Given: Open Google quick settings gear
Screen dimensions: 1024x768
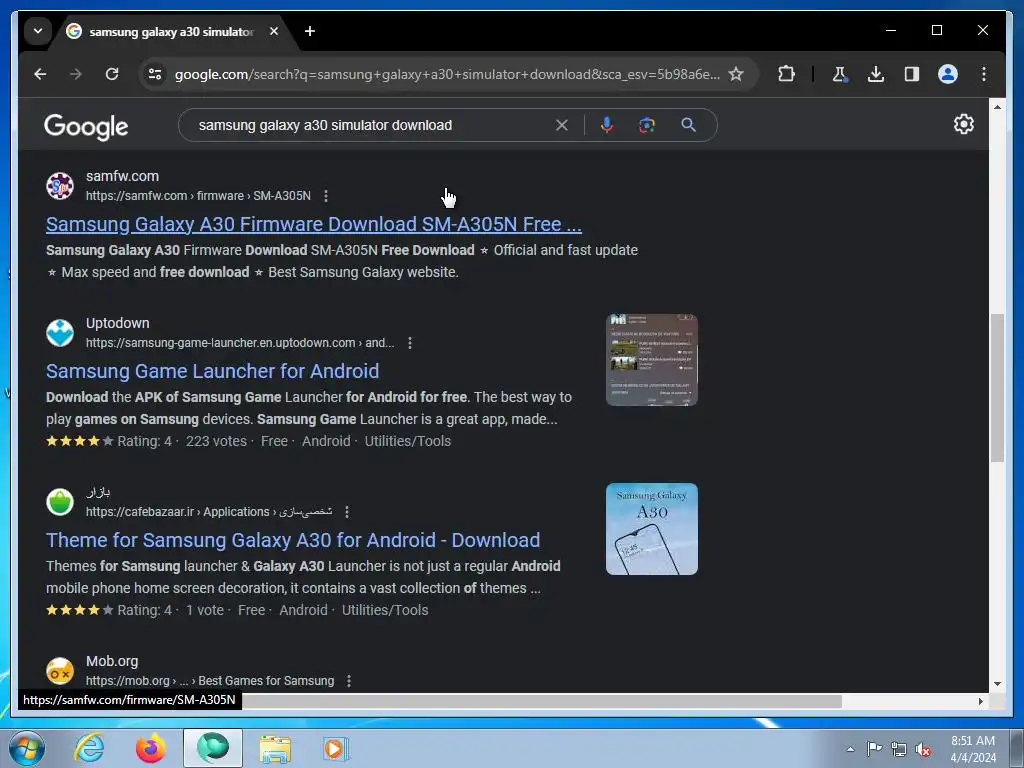Looking at the screenshot, I should (x=963, y=124).
